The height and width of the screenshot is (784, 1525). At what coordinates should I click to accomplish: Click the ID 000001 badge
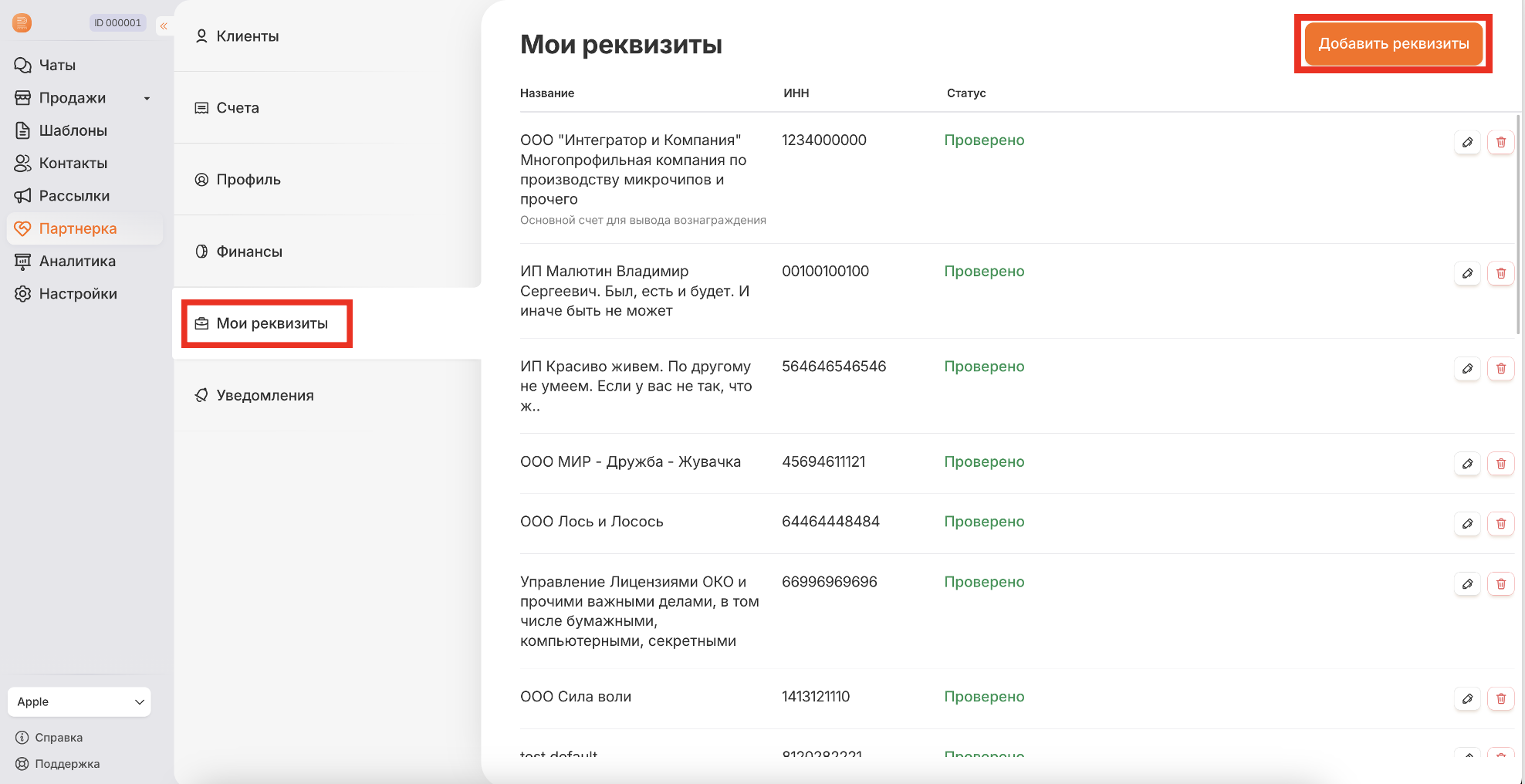pos(117,23)
